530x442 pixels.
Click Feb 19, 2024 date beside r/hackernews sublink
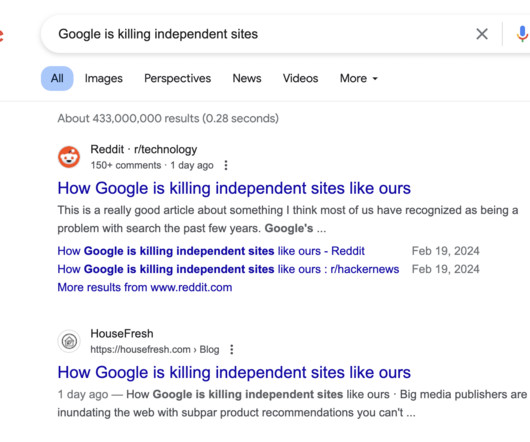pyautogui.click(x=445, y=269)
